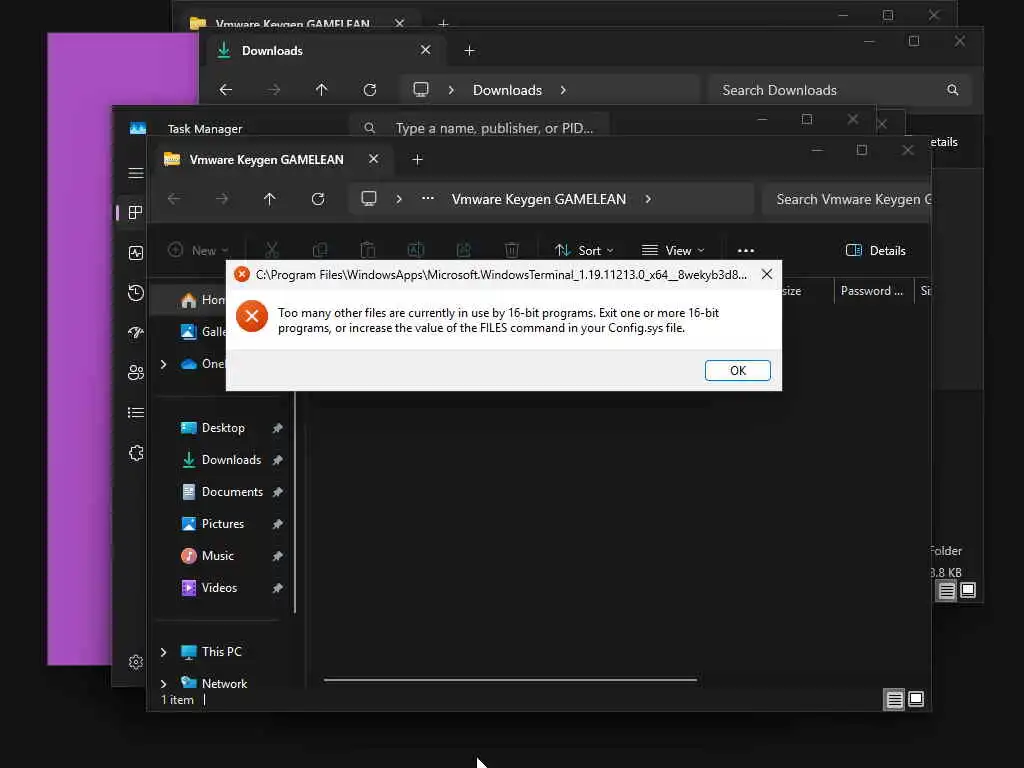
Task: Click search magnifier in Downloads window
Action: pos(953,90)
